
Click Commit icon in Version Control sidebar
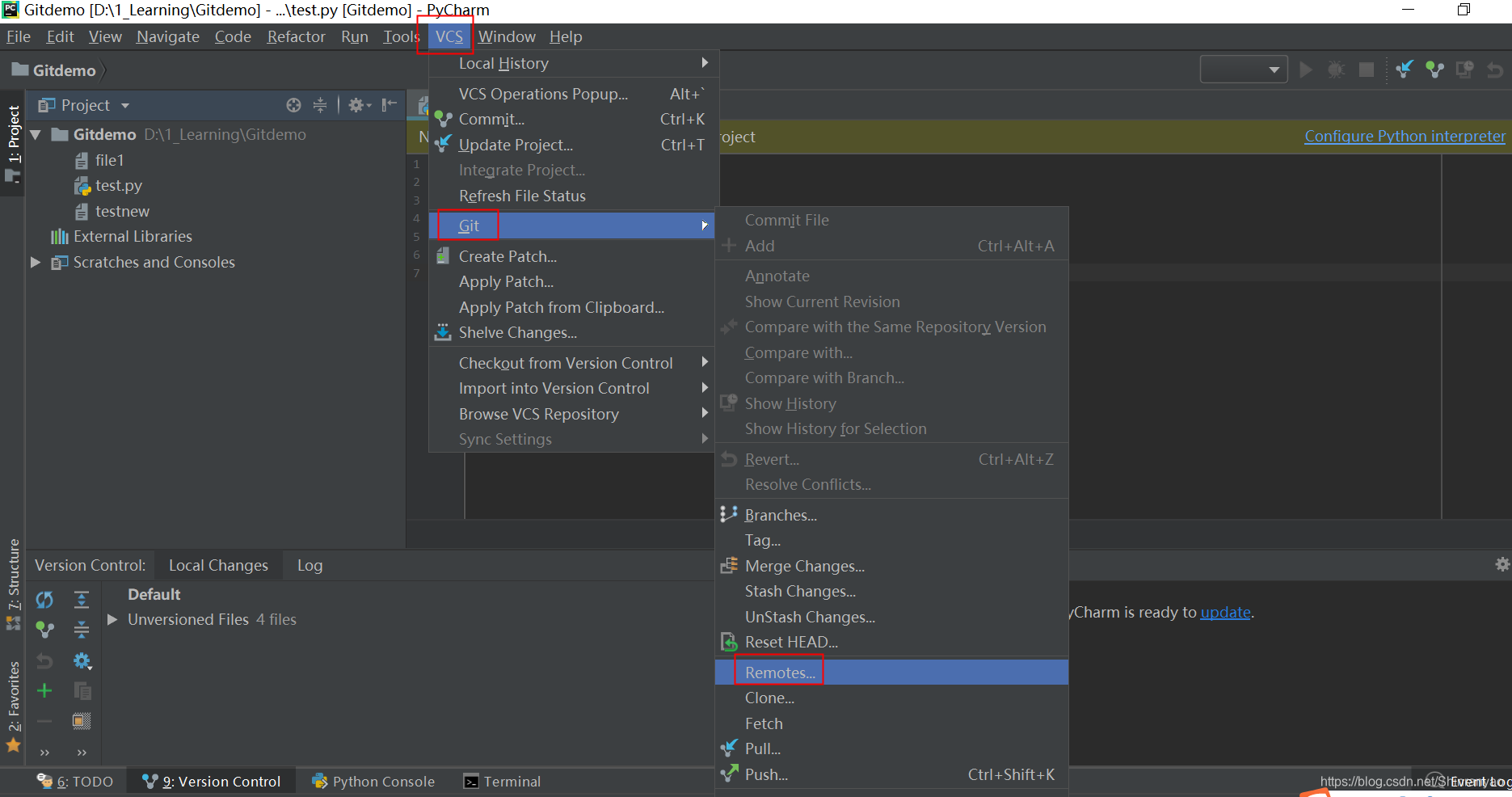click(44, 630)
